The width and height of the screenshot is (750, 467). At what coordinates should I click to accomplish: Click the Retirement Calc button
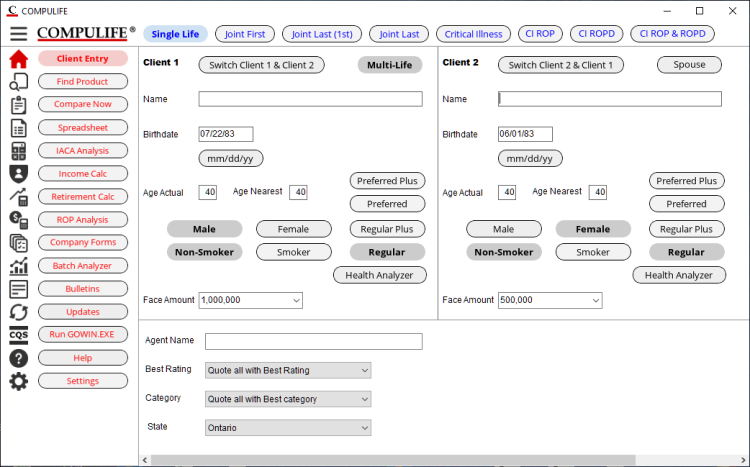pos(83,196)
